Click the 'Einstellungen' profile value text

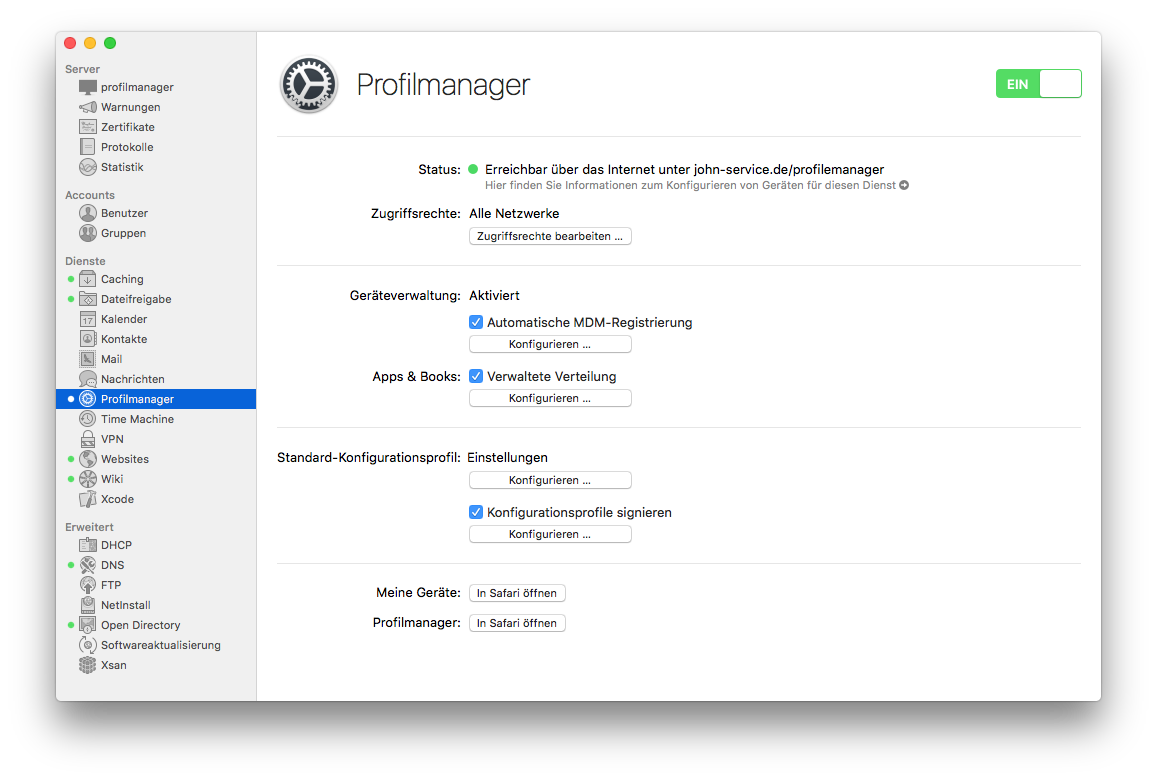pyautogui.click(x=507, y=458)
